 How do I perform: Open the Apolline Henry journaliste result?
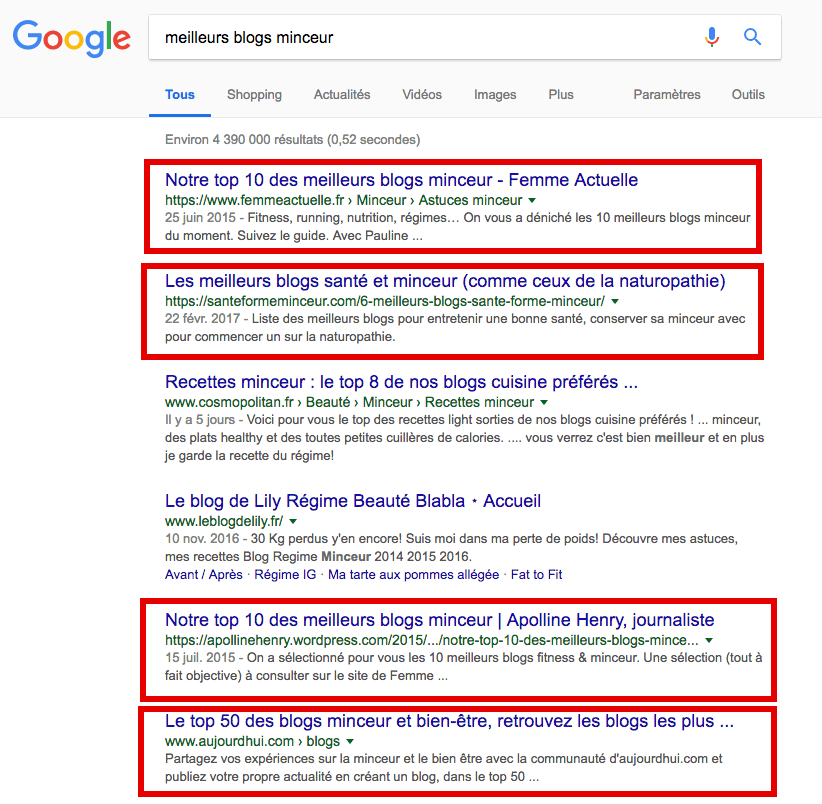click(x=440, y=620)
